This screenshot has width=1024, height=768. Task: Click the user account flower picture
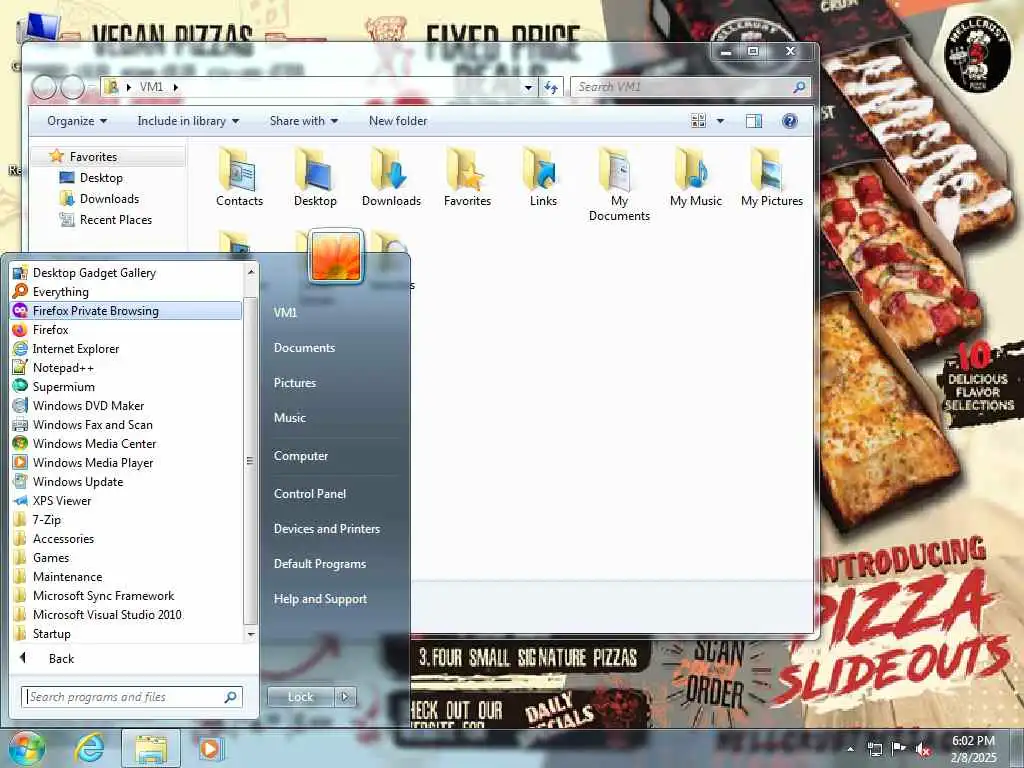pos(336,257)
